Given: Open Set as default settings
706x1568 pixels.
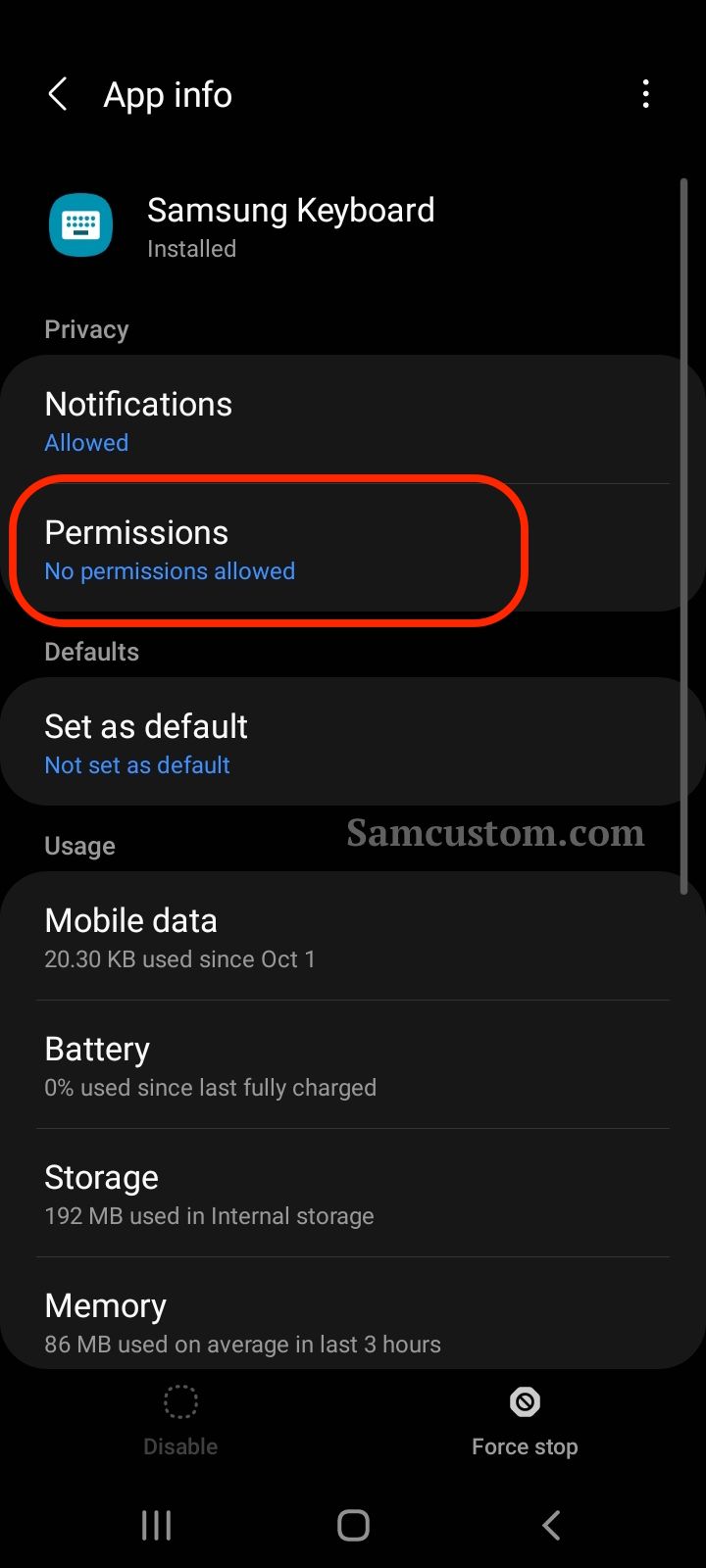Looking at the screenshot, I should [x=353, y=742].
